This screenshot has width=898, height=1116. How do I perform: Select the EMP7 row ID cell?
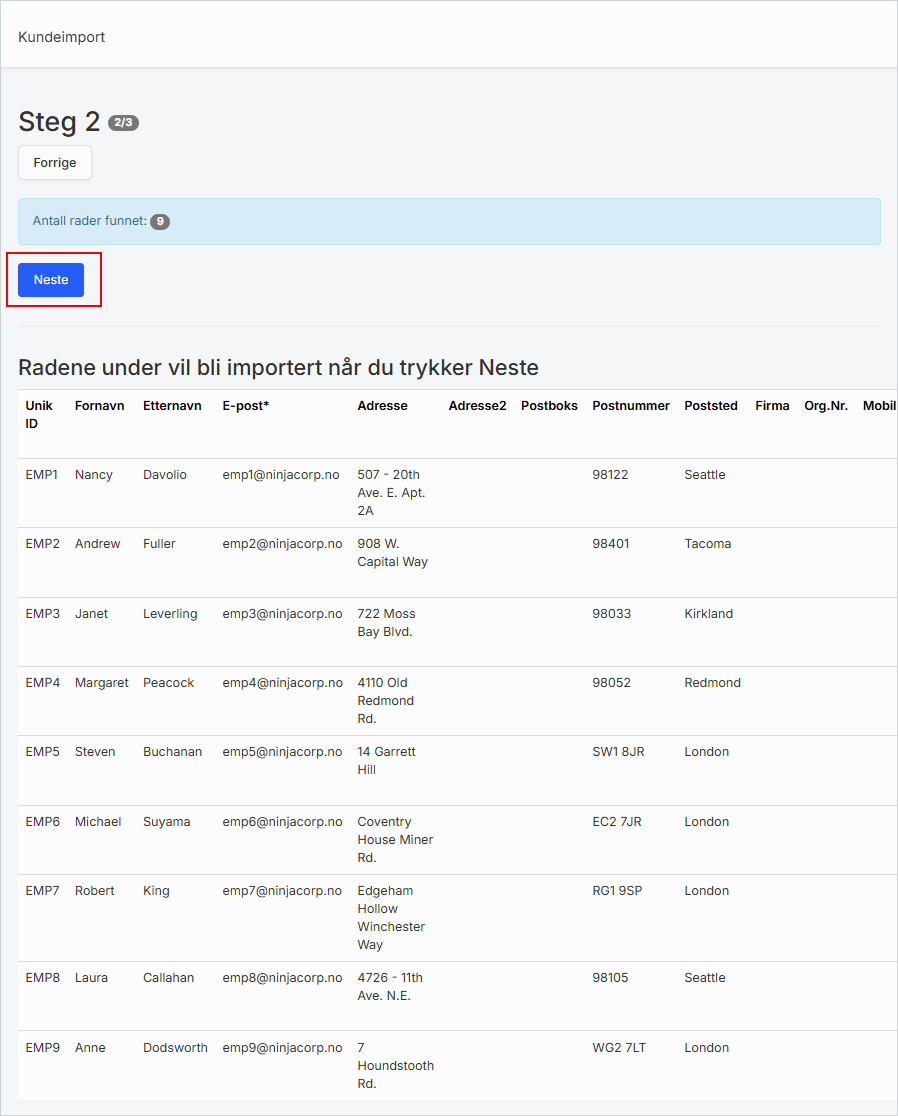click(42, 891)
